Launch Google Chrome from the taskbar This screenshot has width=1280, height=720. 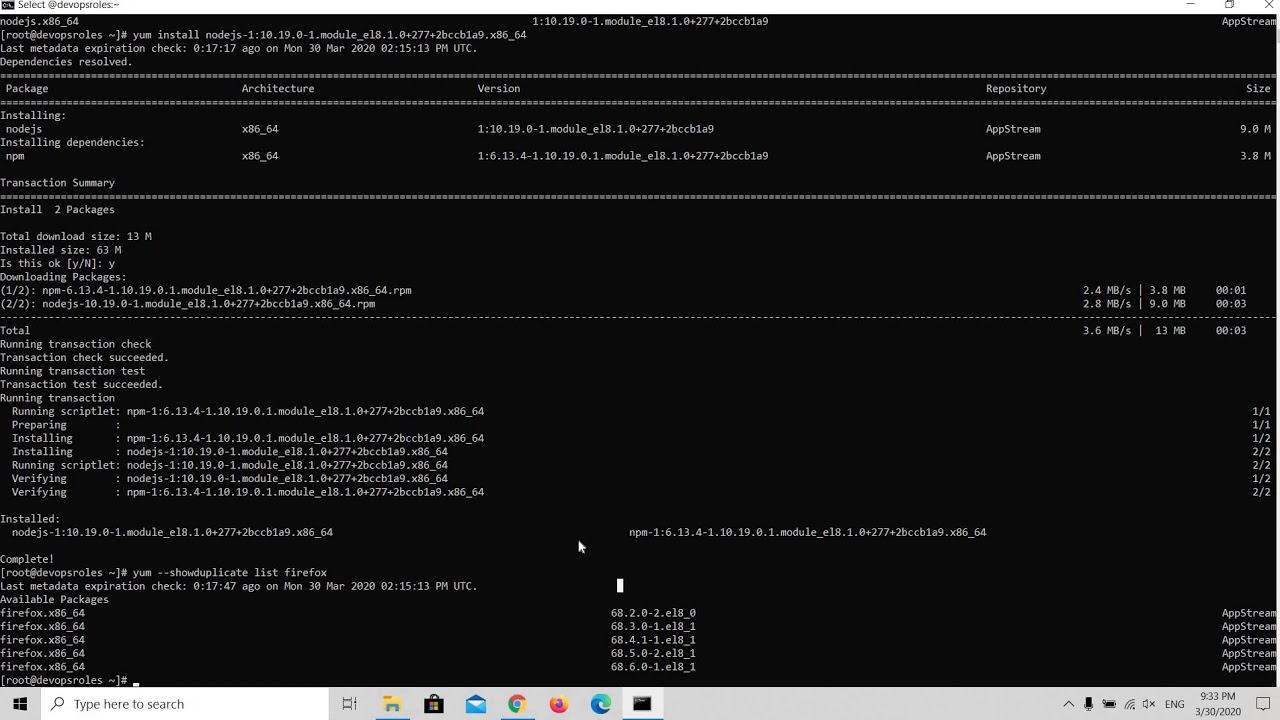[x=517, y=704]
